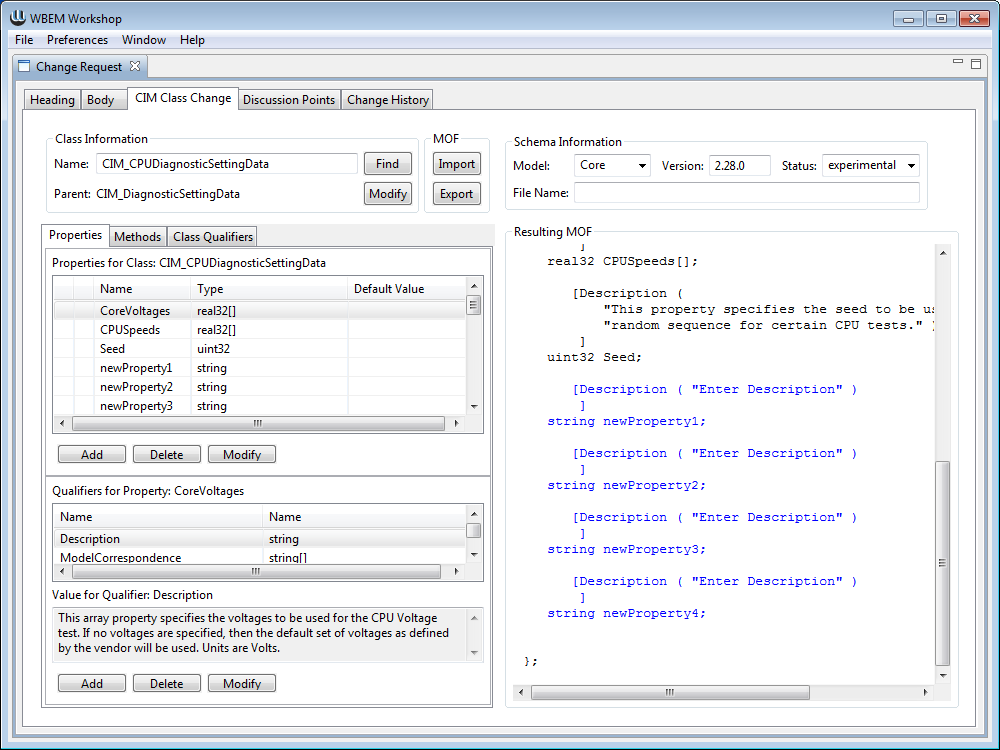This screenshot has width=1000, height=750.
Task: Click Resulting MOF vertical scrollbar thumb
Action: [943, 562]
